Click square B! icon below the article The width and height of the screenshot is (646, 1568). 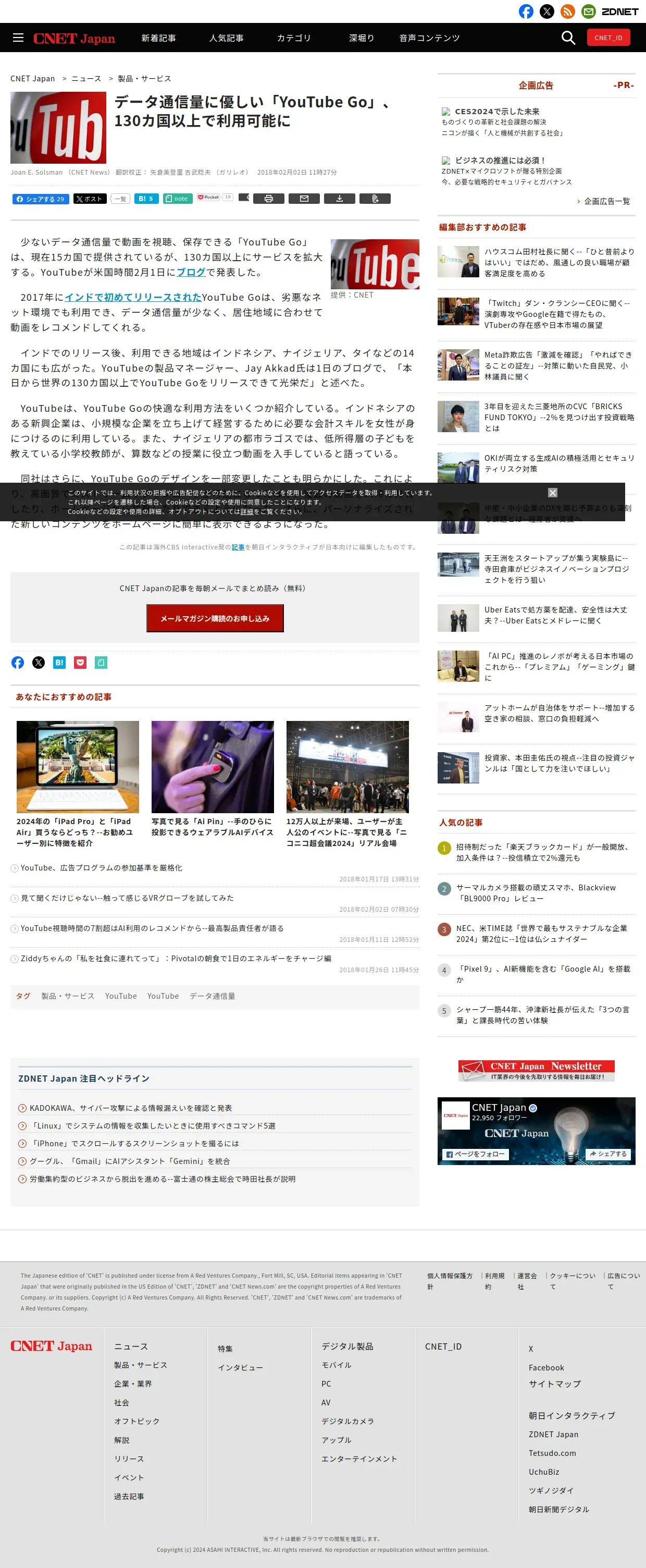[59, 662]
